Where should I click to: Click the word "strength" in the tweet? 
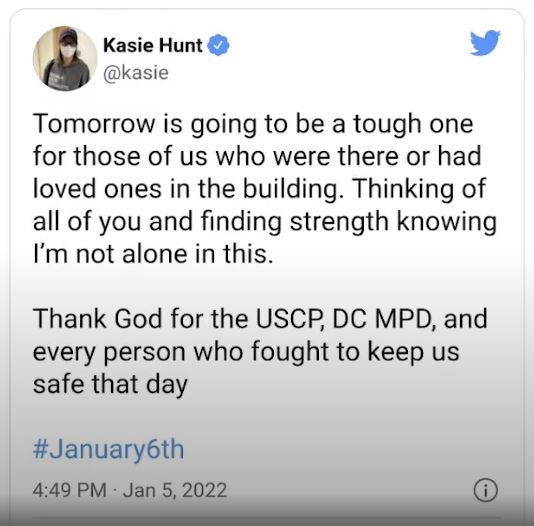[x=339, y=222]
